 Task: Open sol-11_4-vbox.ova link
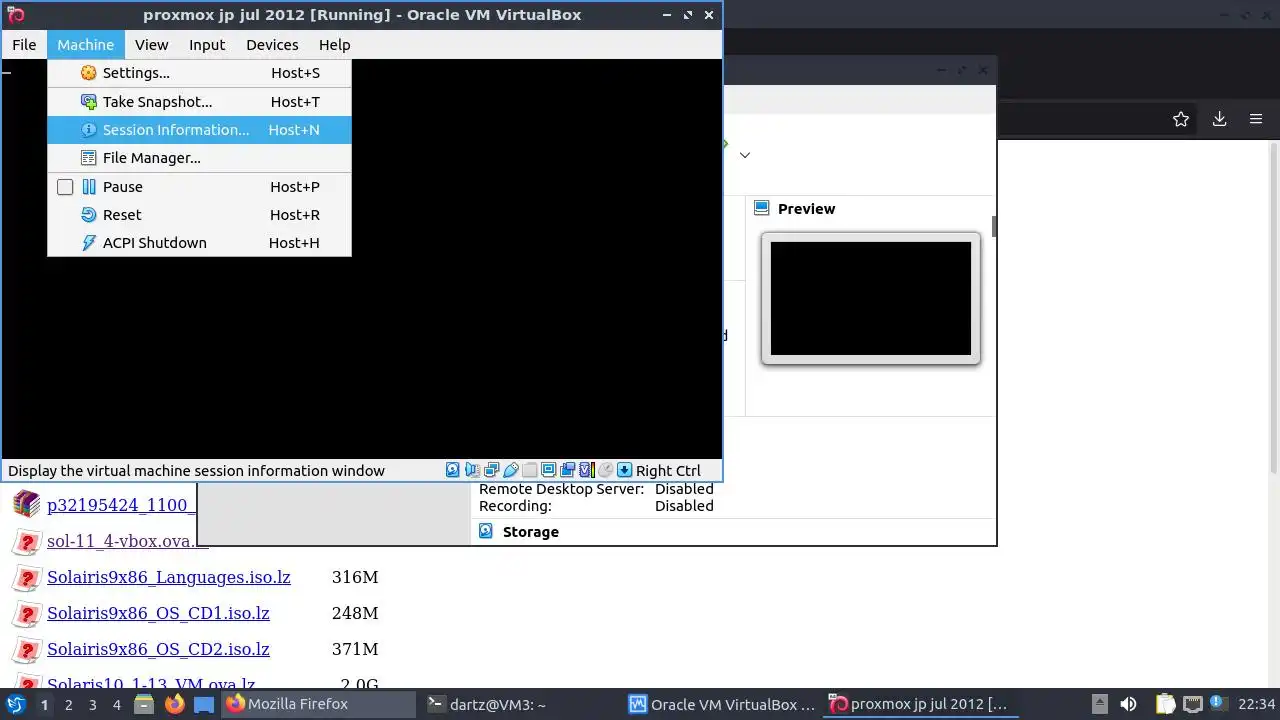coord(127,541)
